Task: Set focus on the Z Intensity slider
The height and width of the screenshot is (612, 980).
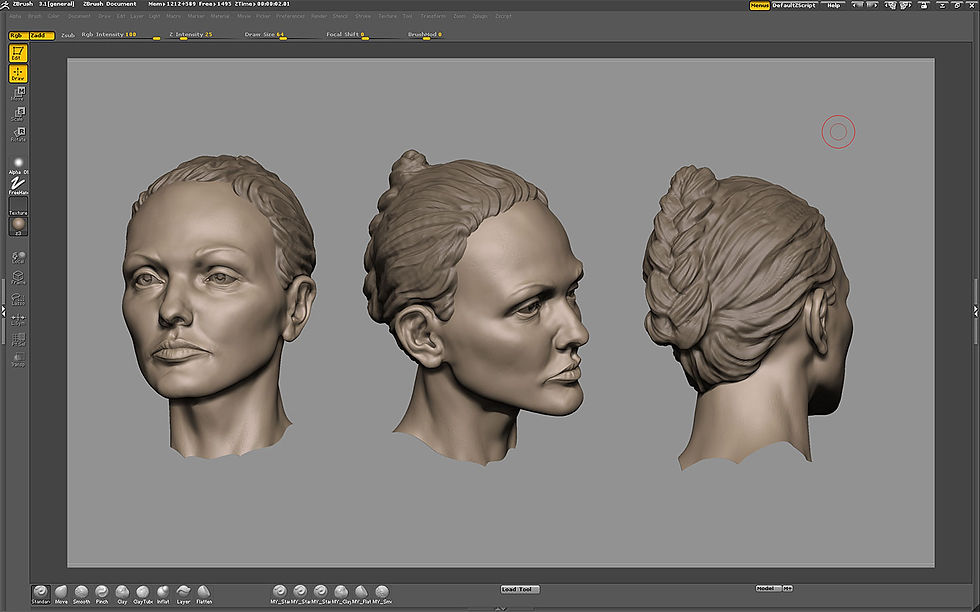Action: pos(193,33)
